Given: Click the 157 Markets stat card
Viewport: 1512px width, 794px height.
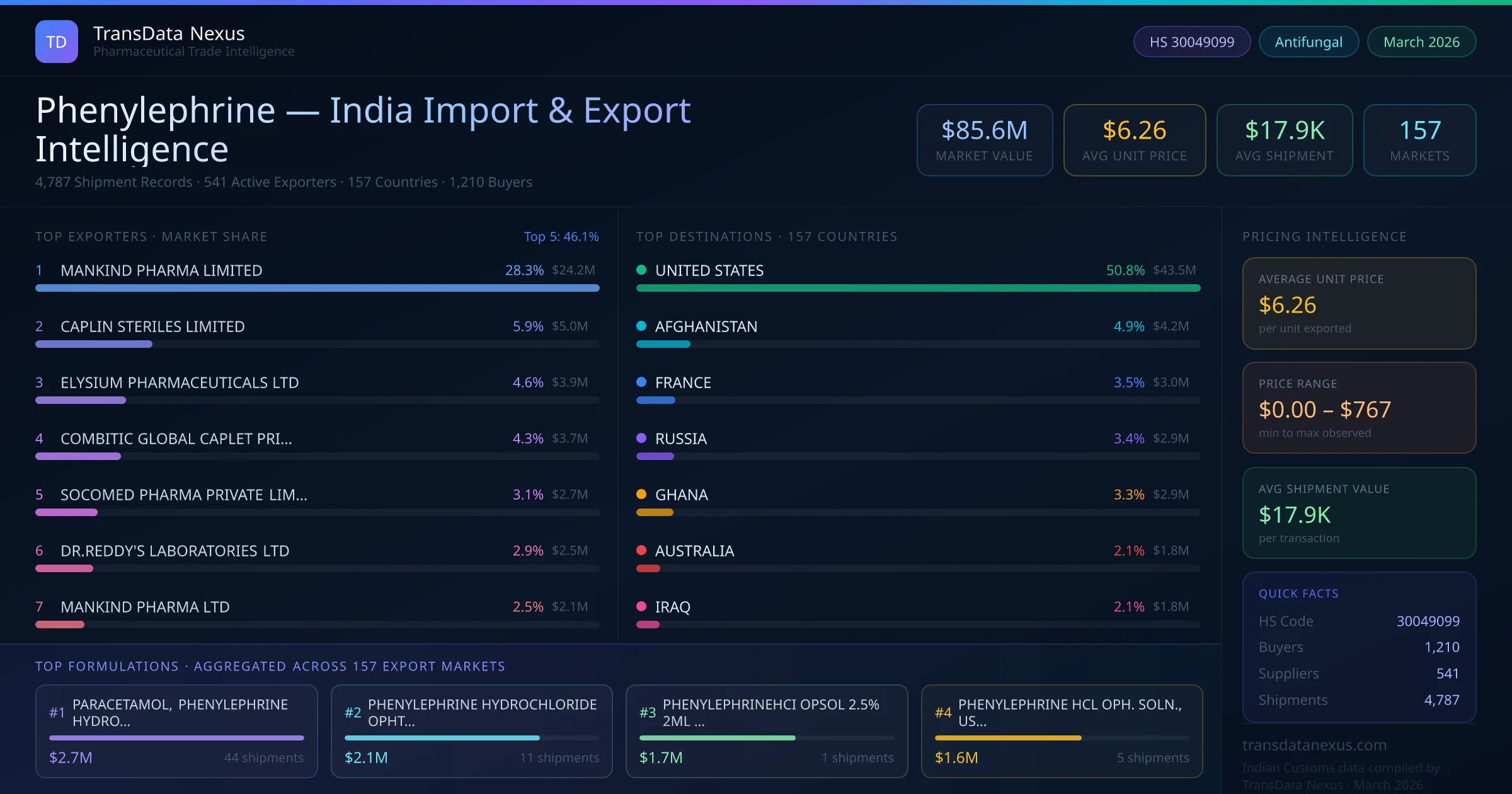Looking at the screenshot, I should tap(1419, 140).
